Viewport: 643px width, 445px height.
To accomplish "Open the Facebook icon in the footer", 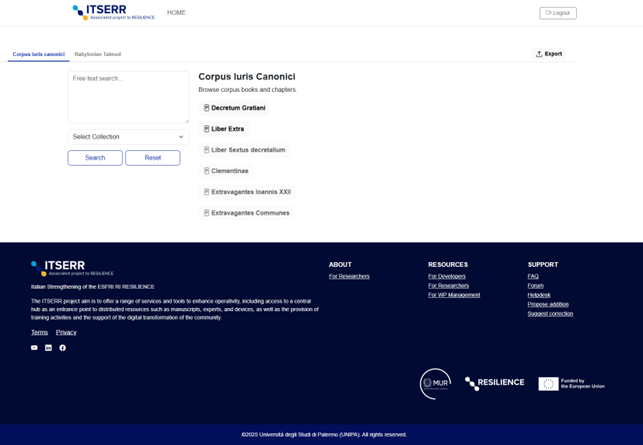I will 62,348.
